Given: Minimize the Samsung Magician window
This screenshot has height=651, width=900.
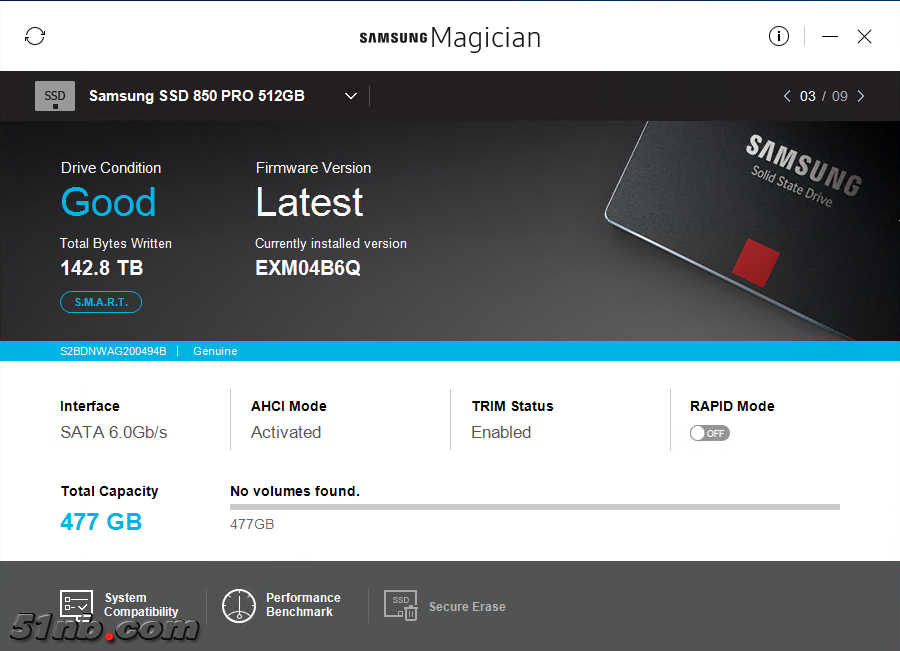Looking at the screenshot, I should pyautogui.click(x=829, y=37).
